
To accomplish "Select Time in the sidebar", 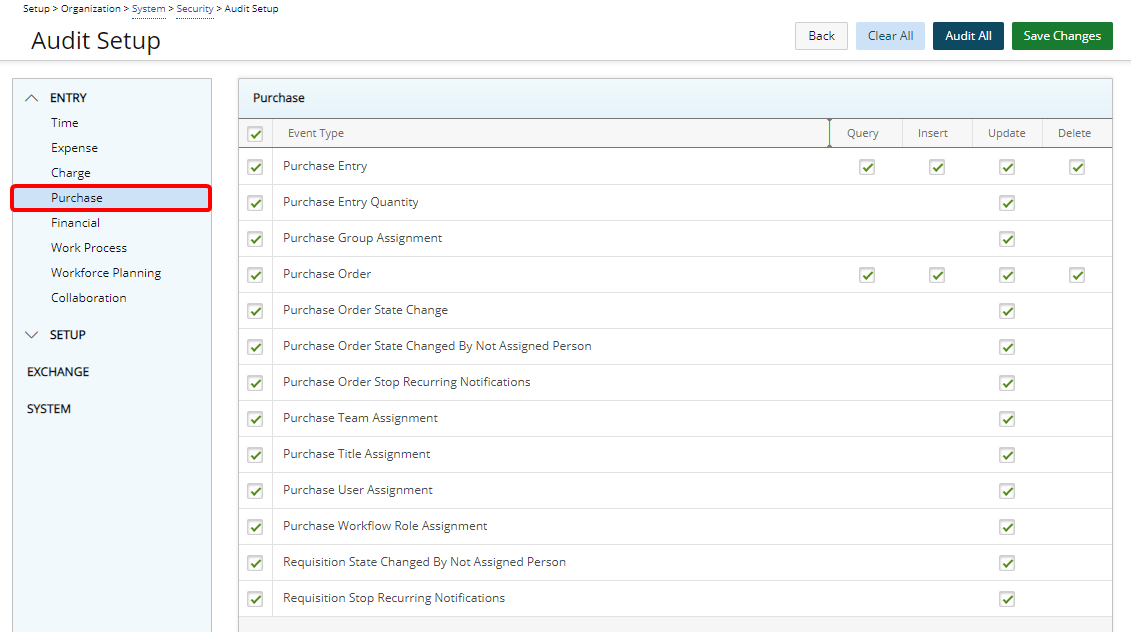I will (65, 123).
